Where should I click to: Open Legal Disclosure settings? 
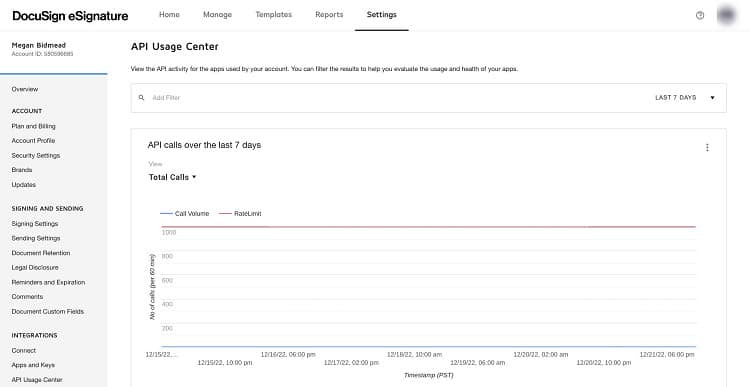(35, 267)
